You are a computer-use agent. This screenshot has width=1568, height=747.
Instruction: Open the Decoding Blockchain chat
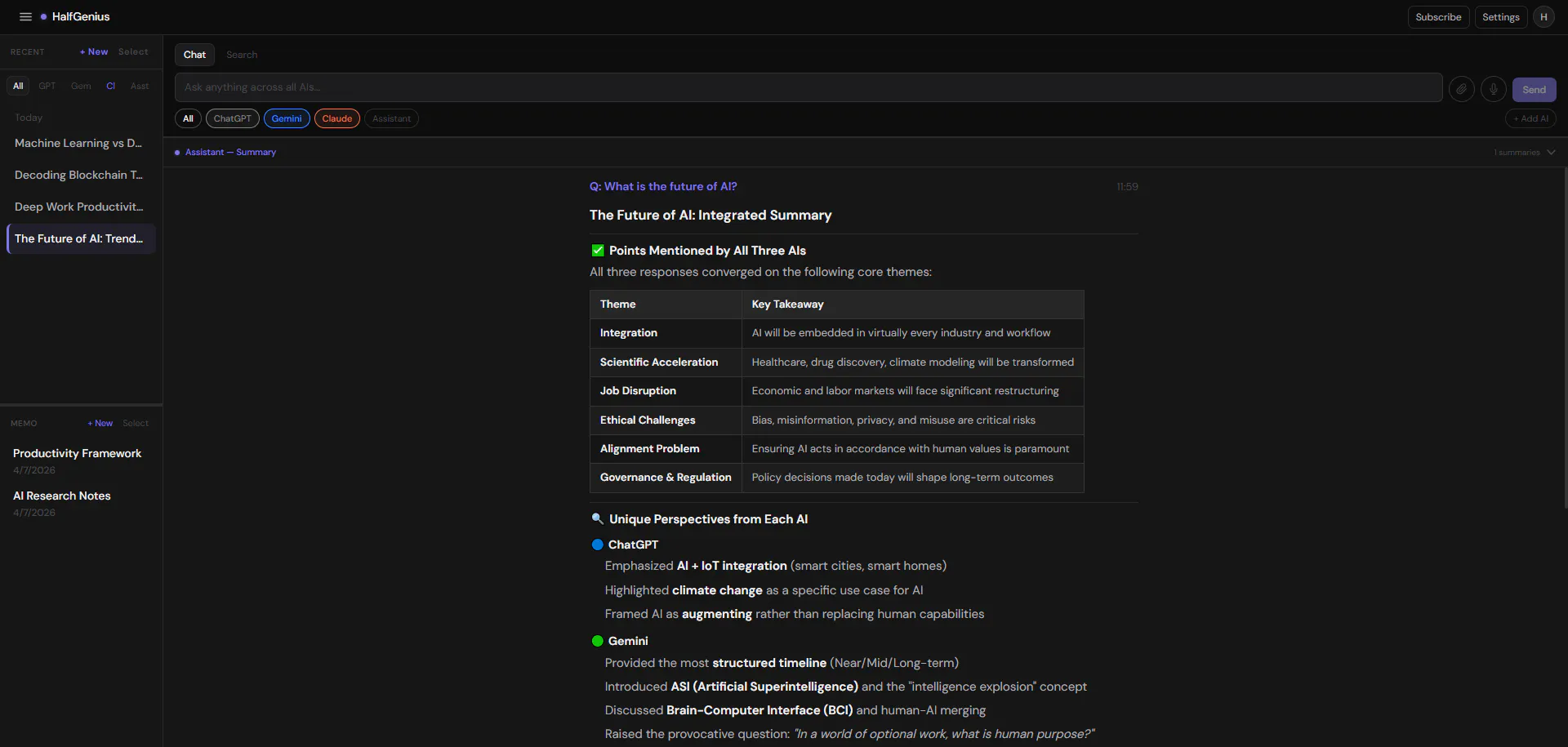pyautogui.click(x=81, y=175)
